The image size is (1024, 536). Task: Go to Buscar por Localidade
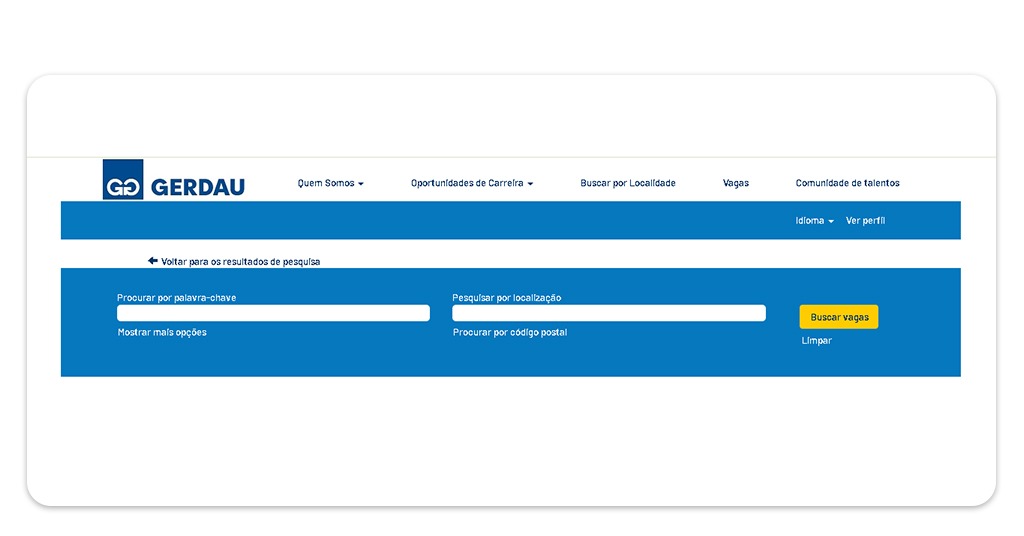click(628, 183)
